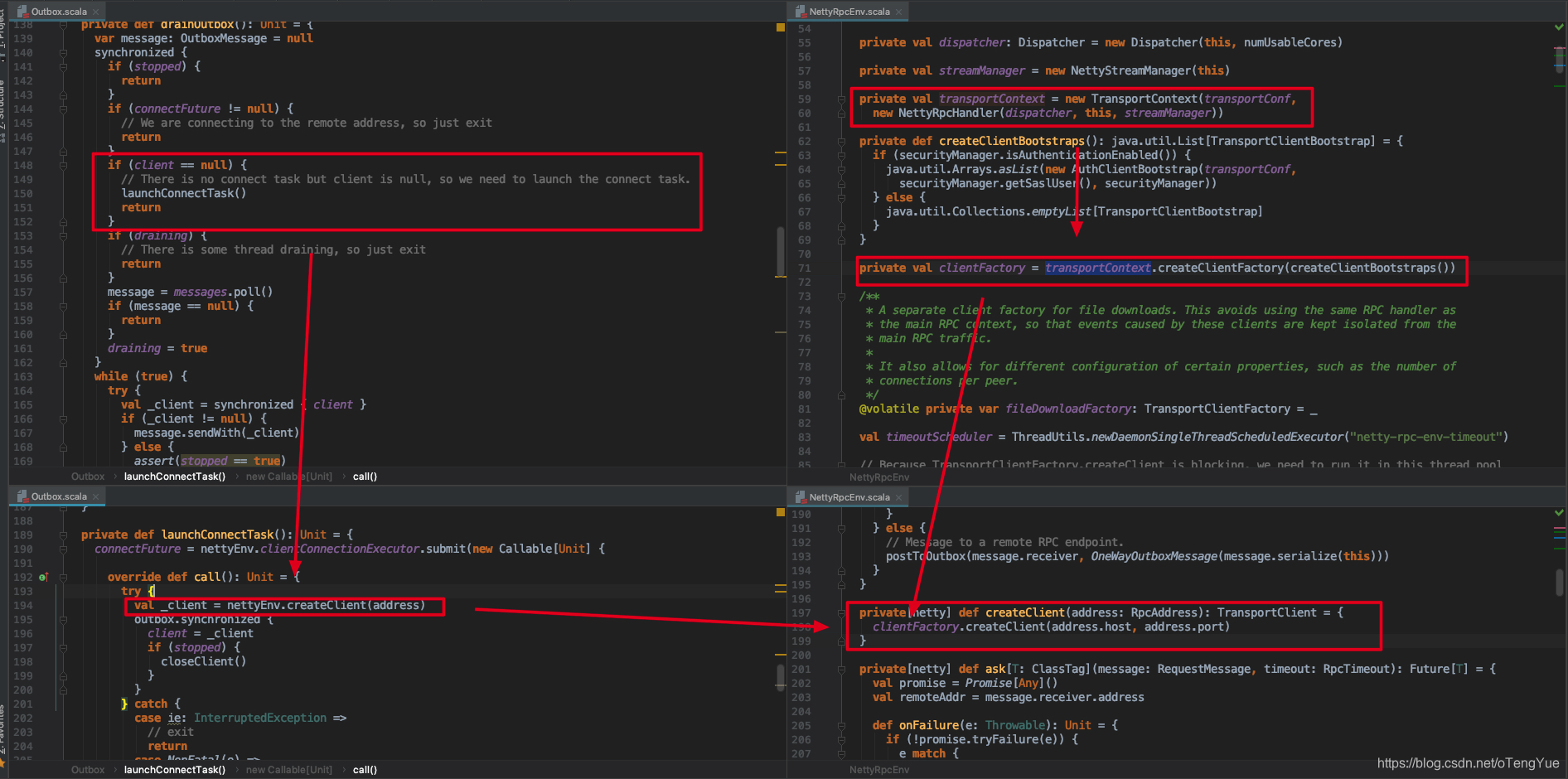Collapse the 'def ask' method at line 201

841,669
